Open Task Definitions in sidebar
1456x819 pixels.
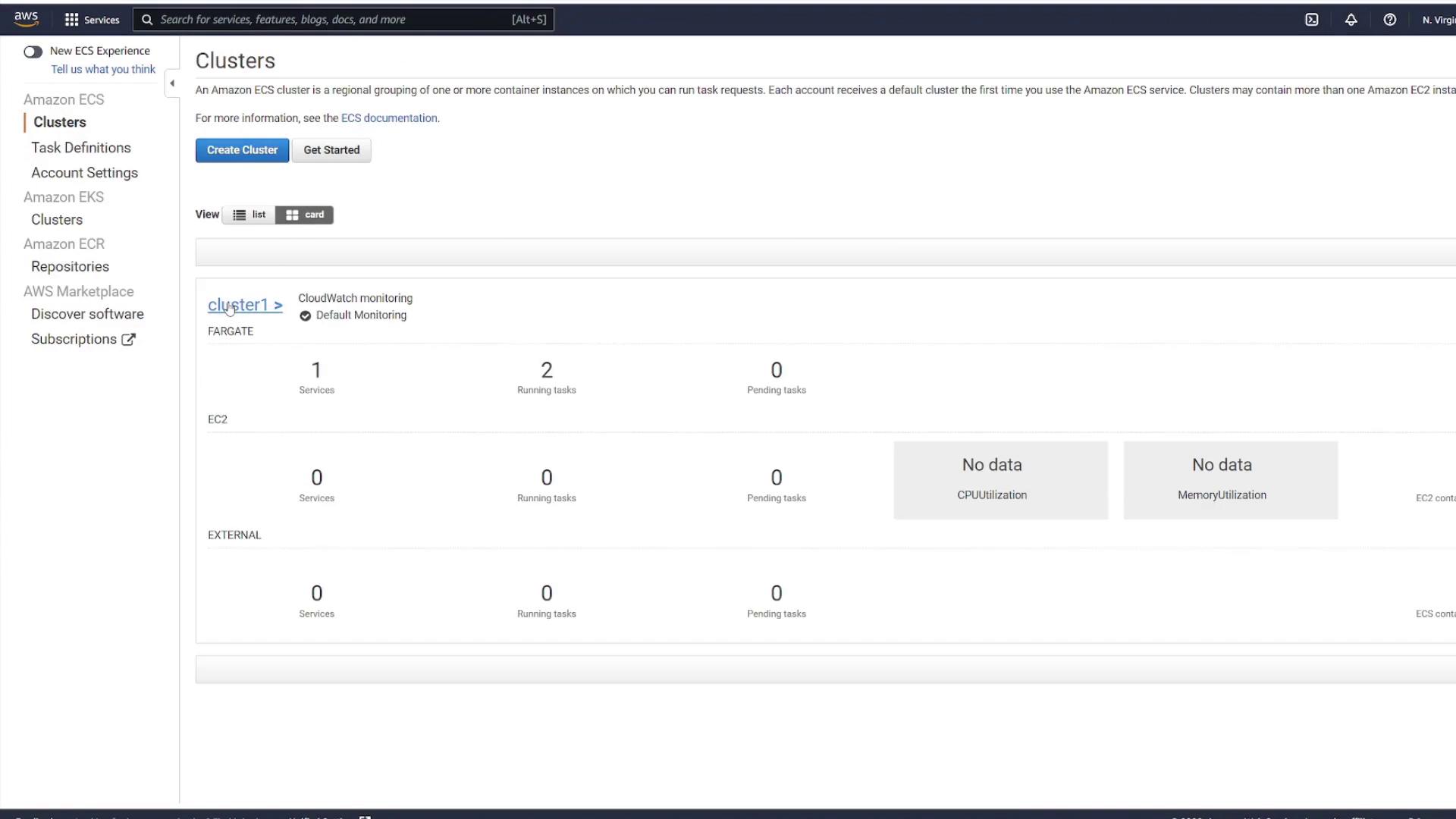point(81,148)
